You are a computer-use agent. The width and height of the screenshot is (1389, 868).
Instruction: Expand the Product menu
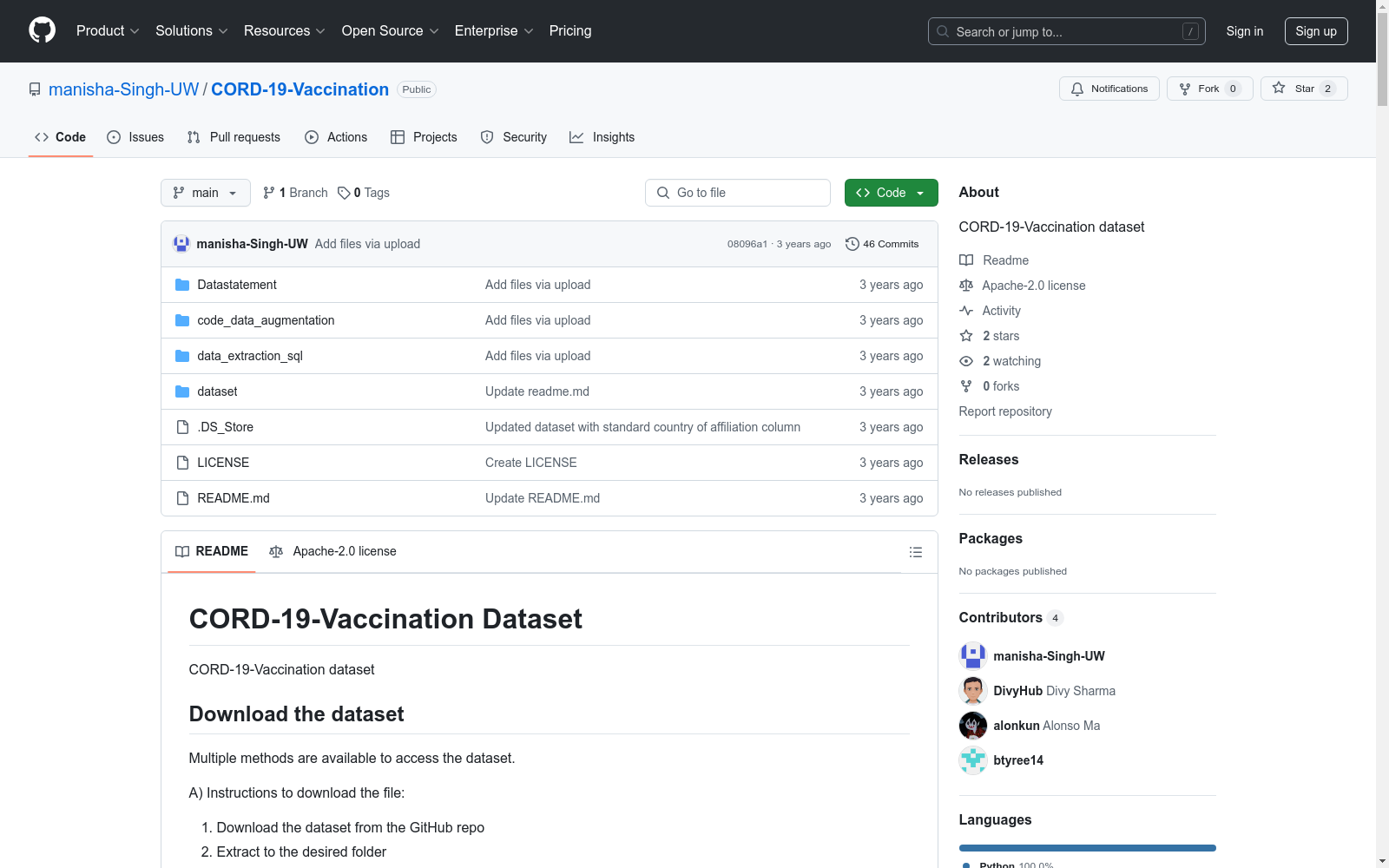point(108,30)
